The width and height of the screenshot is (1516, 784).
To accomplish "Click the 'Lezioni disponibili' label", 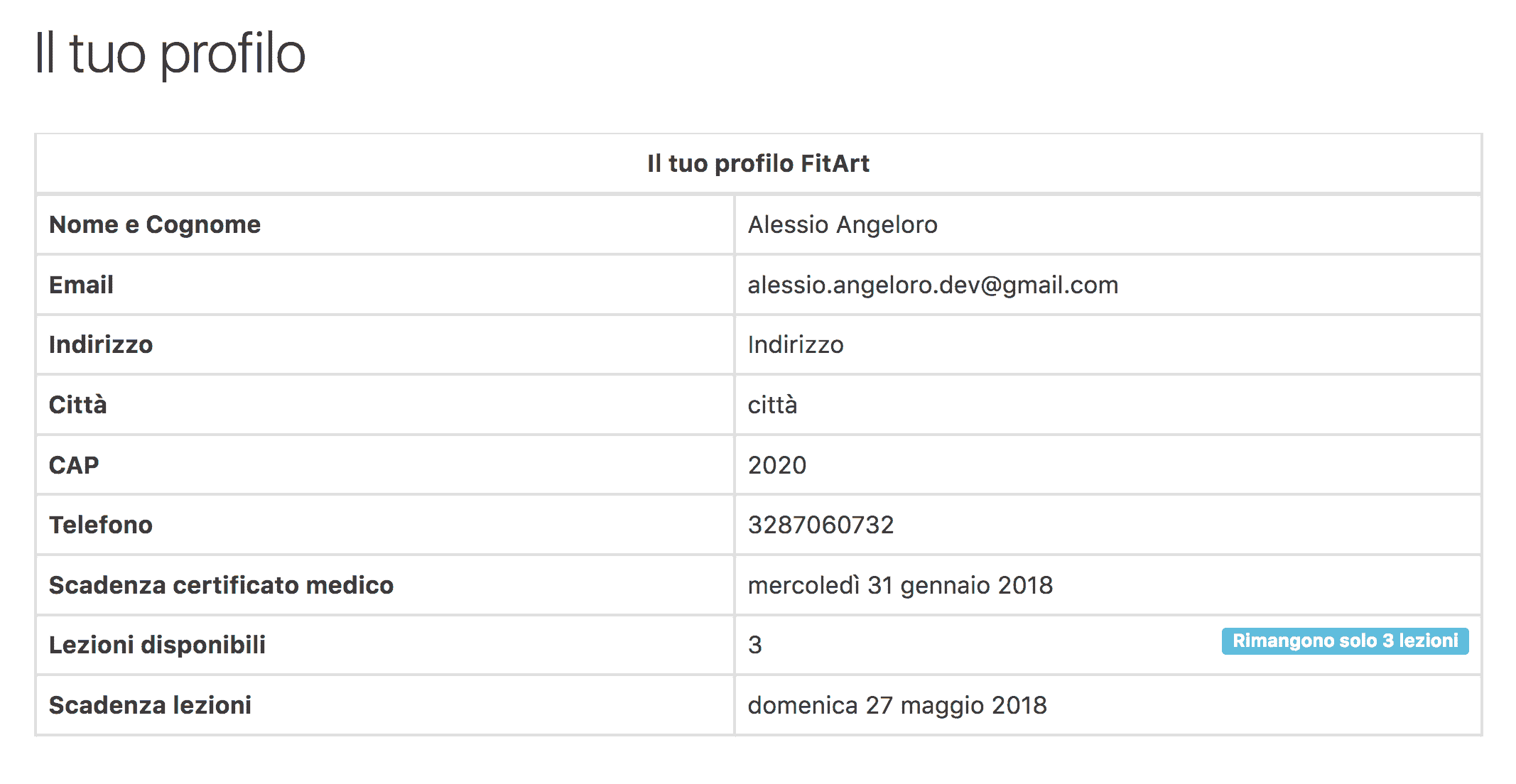I will (157, 645).
